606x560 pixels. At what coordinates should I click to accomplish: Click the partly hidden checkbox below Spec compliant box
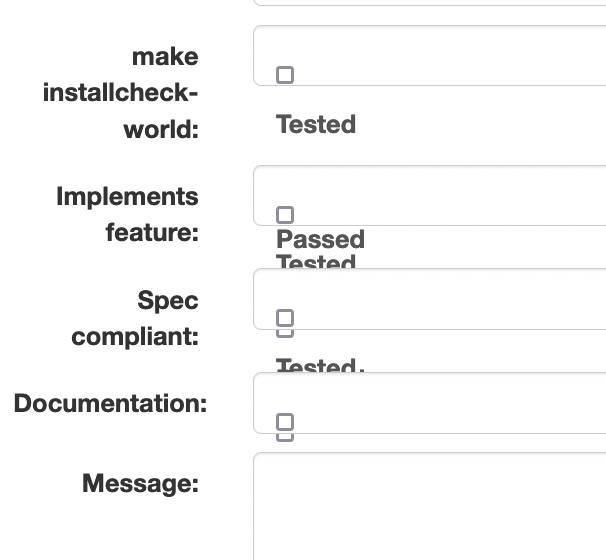pos(285,333)
